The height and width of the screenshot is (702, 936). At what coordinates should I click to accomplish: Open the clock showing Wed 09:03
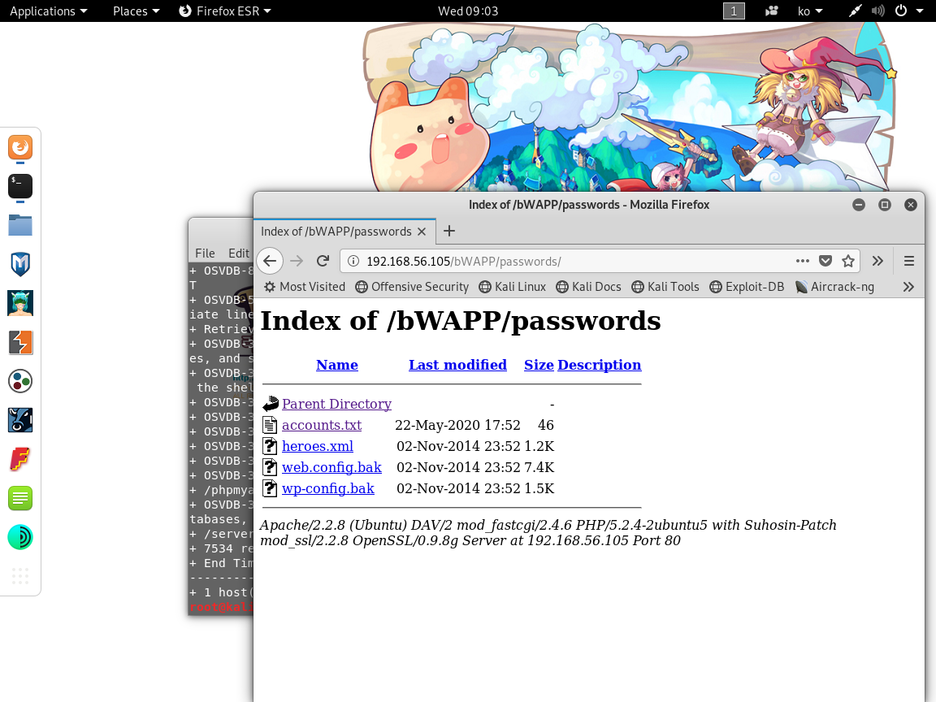[468, 11]
